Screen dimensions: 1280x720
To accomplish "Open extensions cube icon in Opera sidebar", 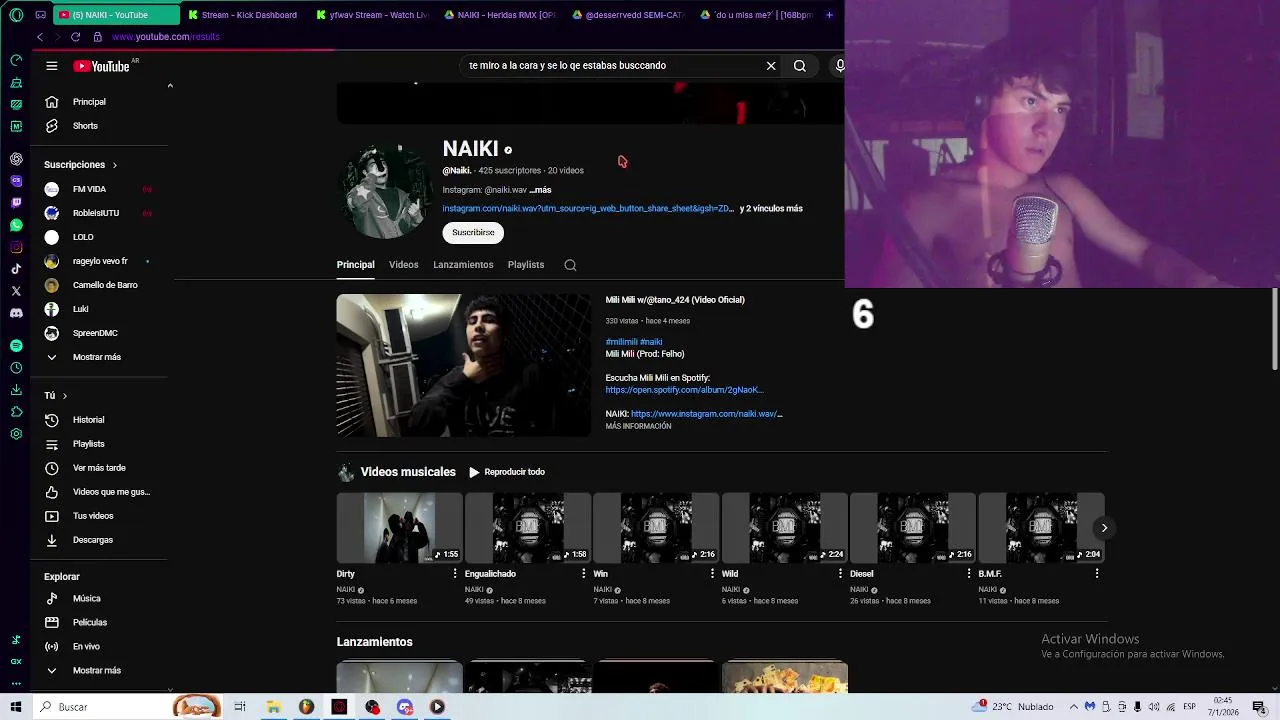I will point(16,412).
